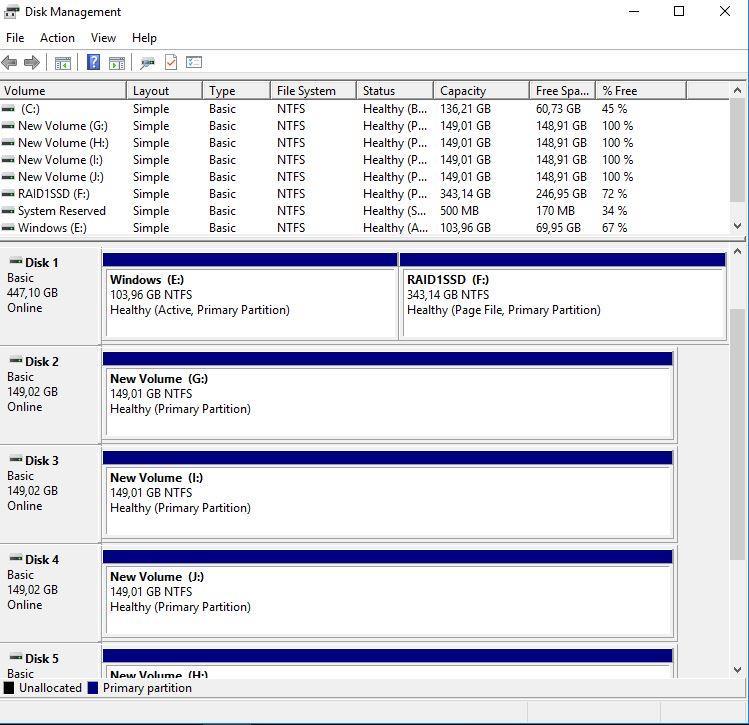Click the Disk Management title bar icon
The height and width of the screenshot is (725, 749).
[x=11, y=12]
